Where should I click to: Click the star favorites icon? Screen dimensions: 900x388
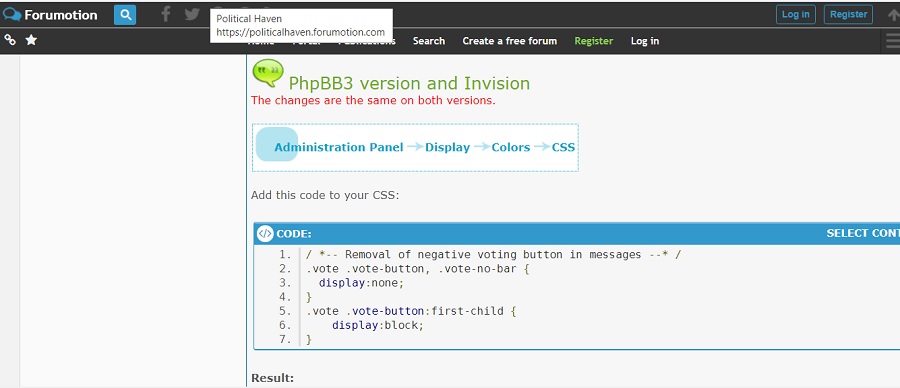tap(31, 40)
